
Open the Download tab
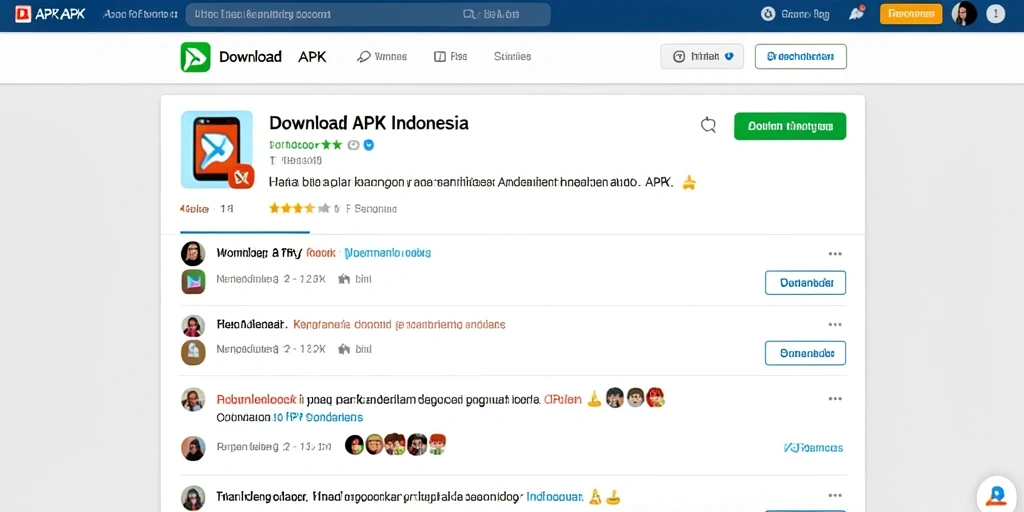click(250, 57)
